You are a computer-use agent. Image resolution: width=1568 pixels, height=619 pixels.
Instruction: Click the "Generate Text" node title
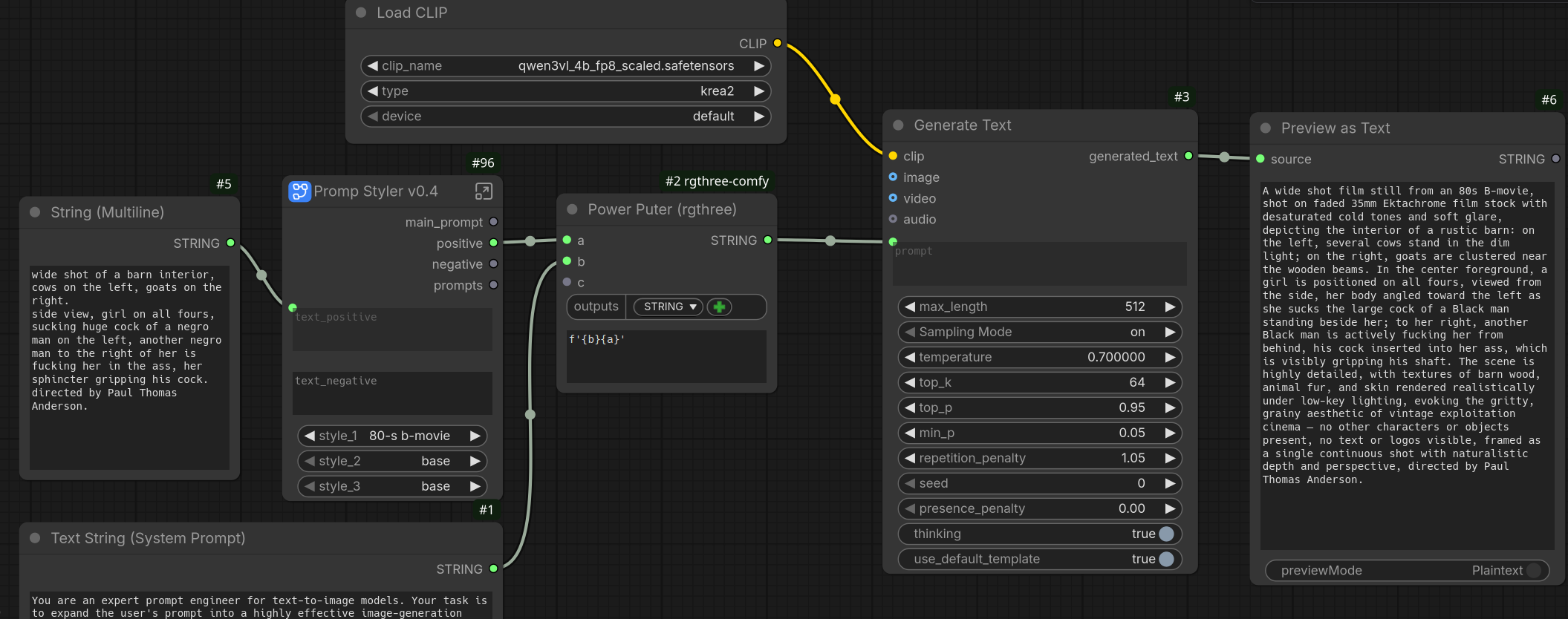(x=963, y=125)
